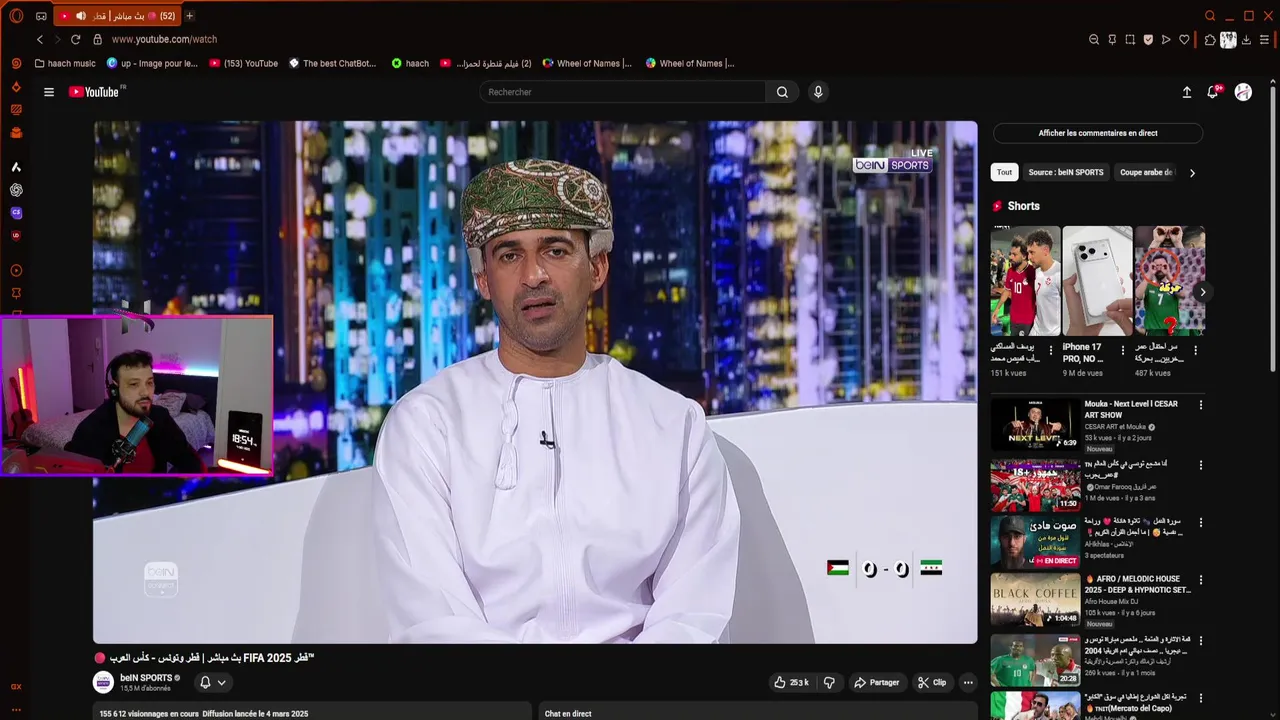
Task: Open sidebar three-dots settings
Action: (16, 709)
